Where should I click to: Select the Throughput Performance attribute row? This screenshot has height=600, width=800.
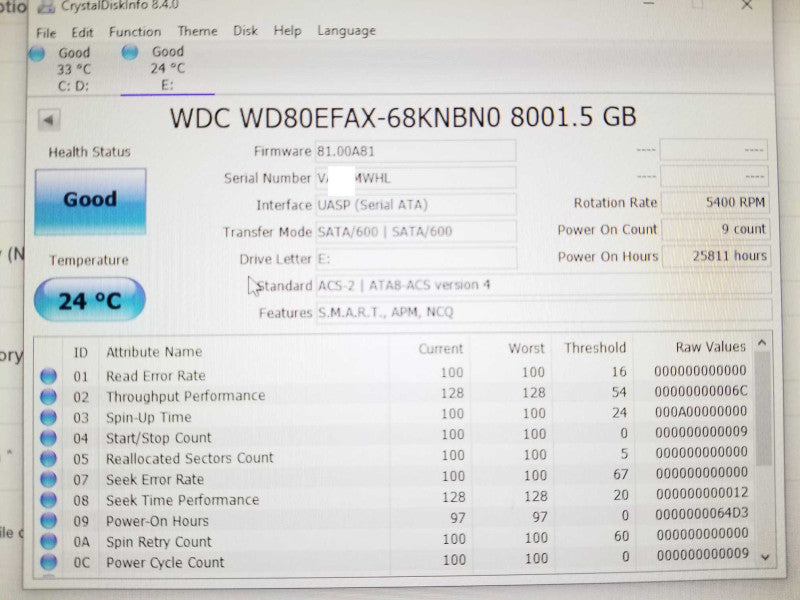point(394,394)
